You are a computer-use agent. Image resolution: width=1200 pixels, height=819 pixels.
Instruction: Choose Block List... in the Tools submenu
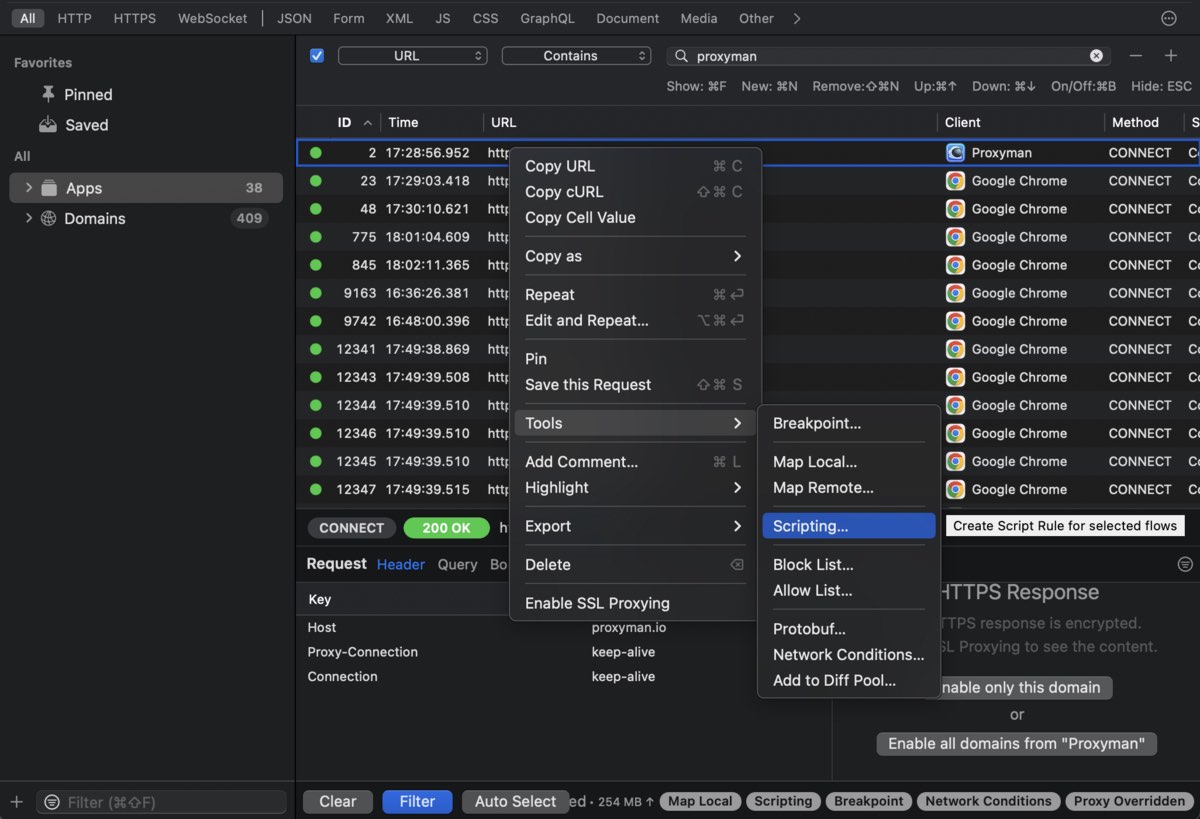point(848,565)
